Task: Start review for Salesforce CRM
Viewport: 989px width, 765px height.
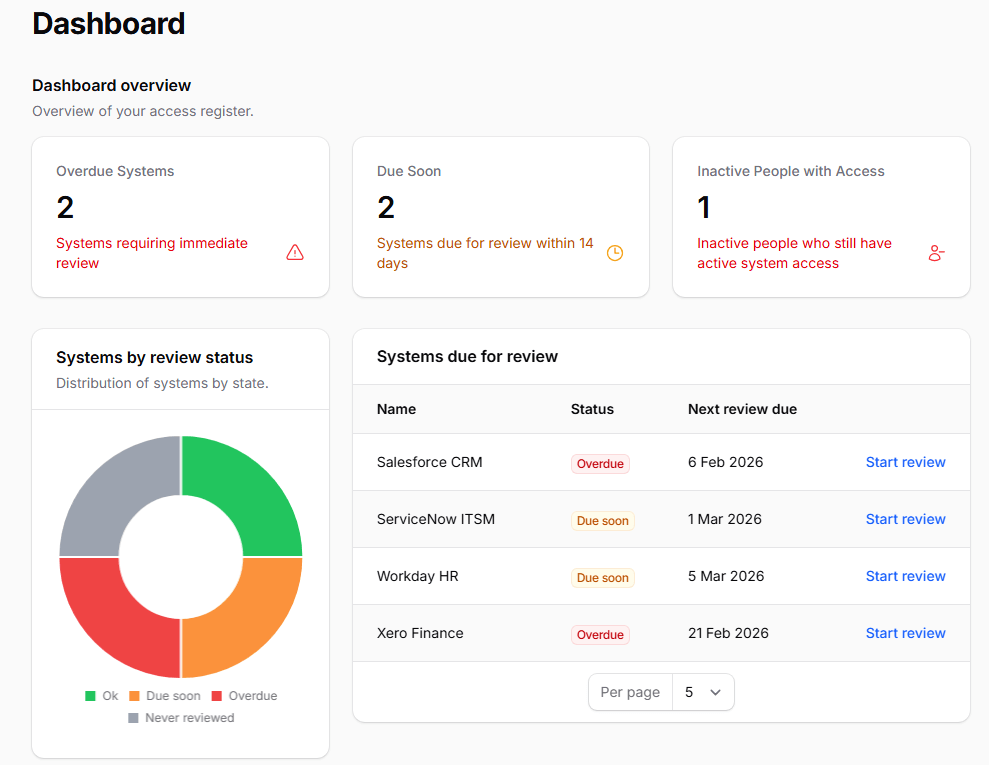Action: pos(905,462)
